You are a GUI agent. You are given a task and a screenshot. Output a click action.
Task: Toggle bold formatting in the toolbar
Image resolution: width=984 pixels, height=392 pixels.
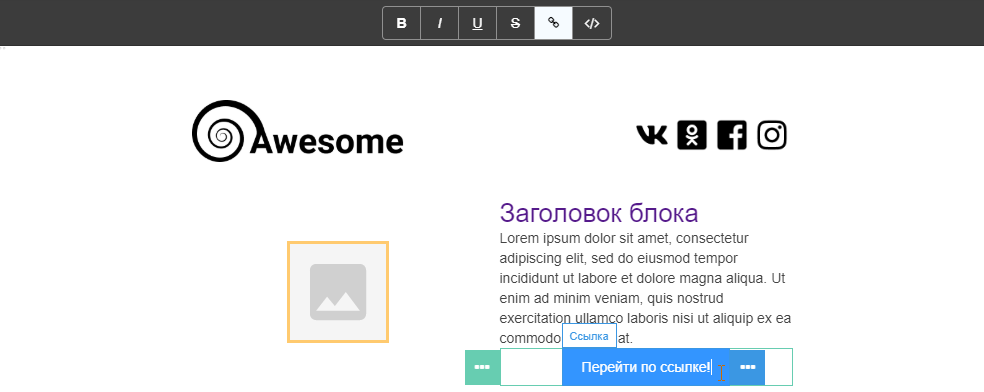tap(402, 23)
